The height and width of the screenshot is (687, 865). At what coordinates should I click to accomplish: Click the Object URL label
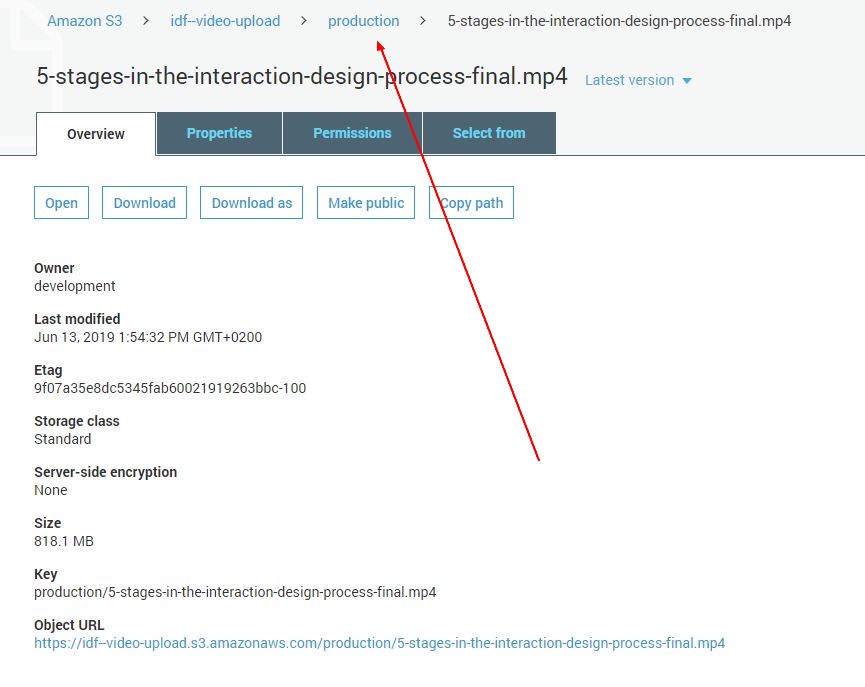point(69,625)
